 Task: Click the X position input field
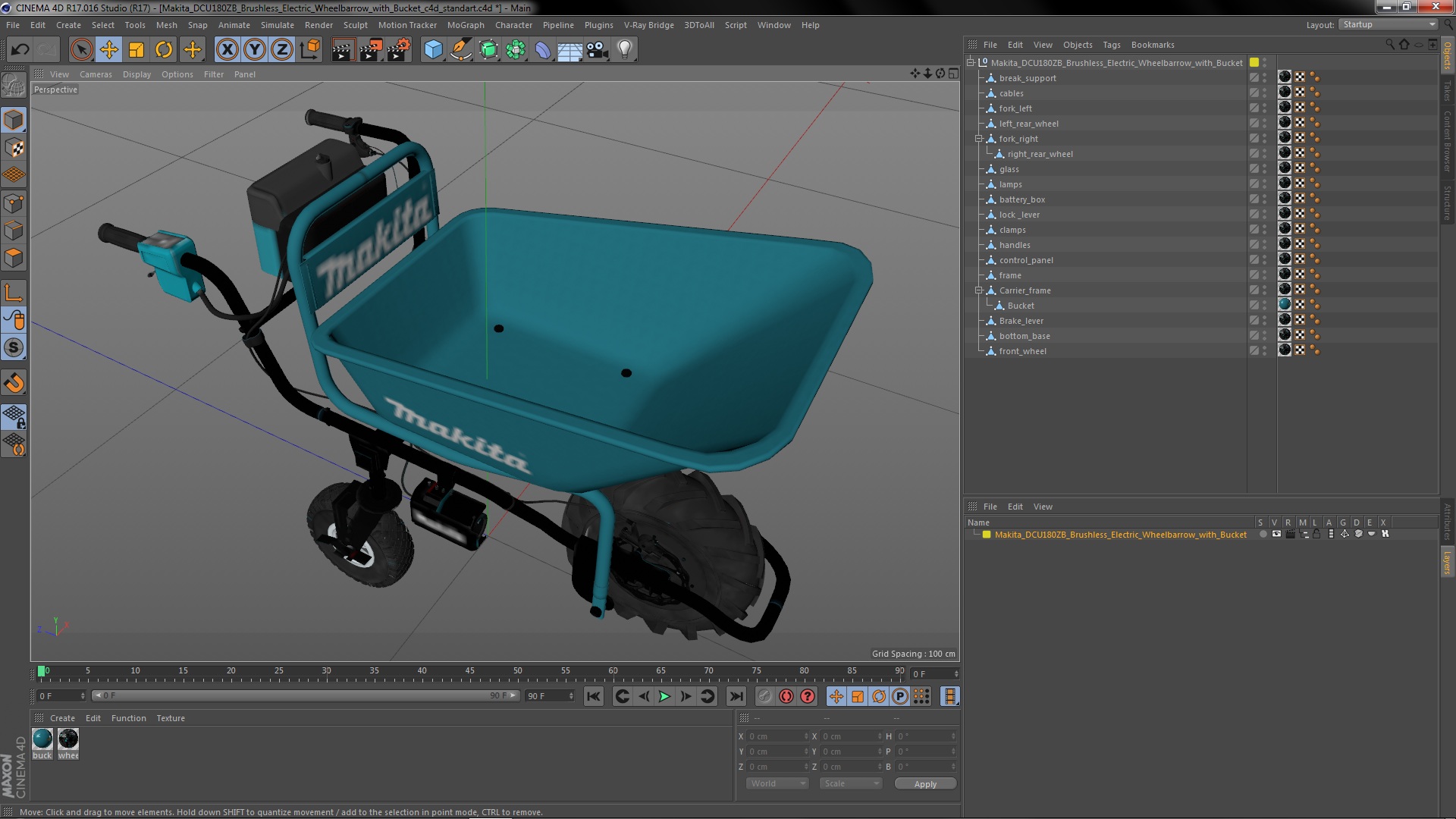(777, 736)
